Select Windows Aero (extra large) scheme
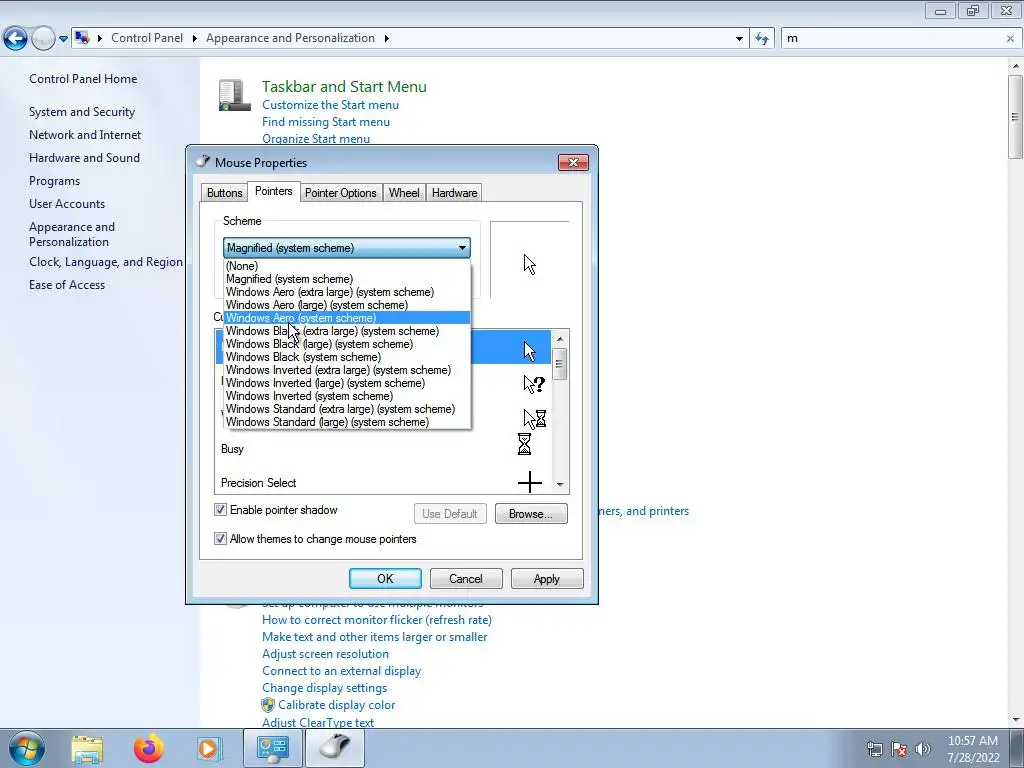 click(x=347, y=292)
